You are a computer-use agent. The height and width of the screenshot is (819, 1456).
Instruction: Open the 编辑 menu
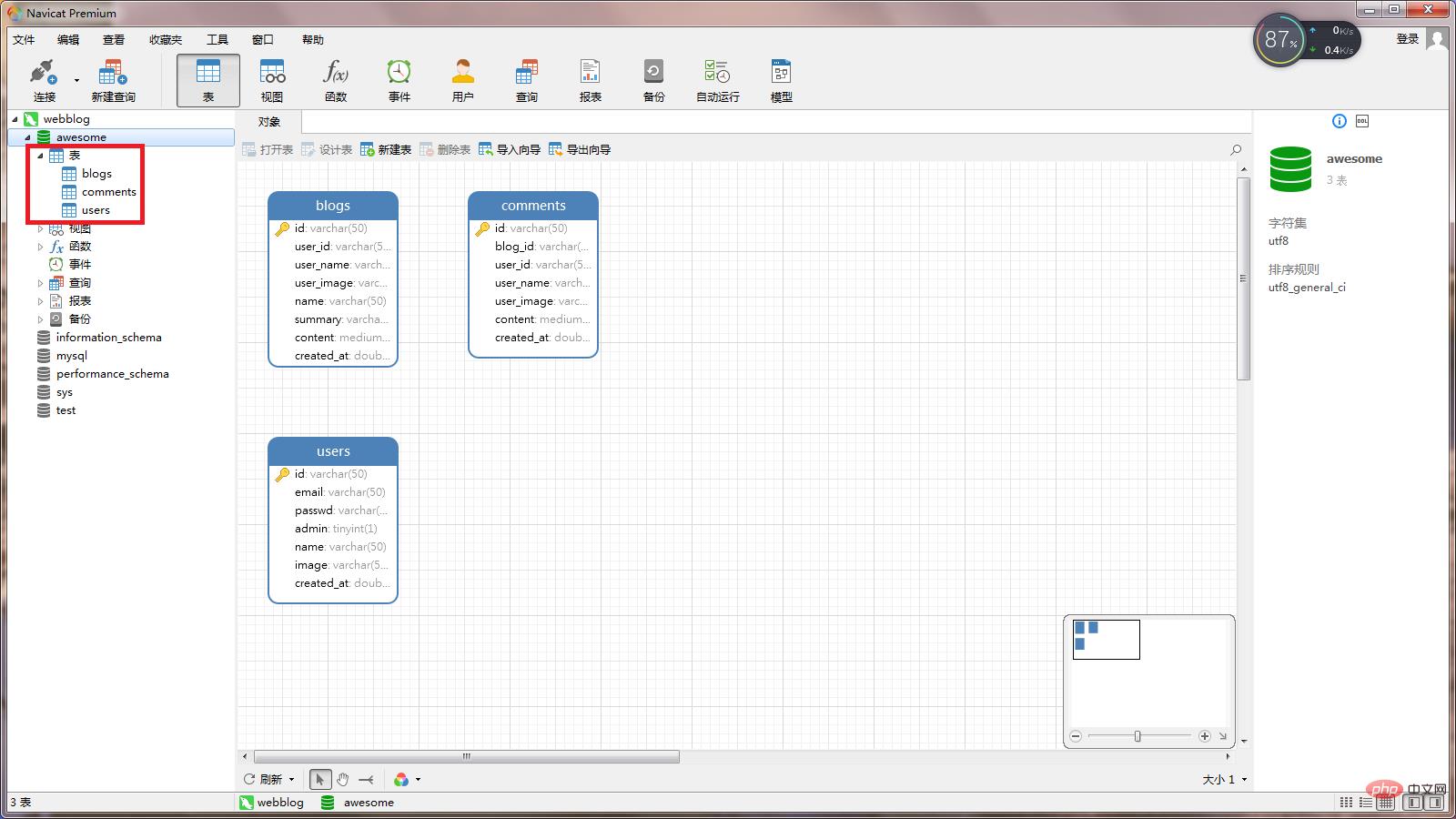pyautogui.click(x=68, y=39)
